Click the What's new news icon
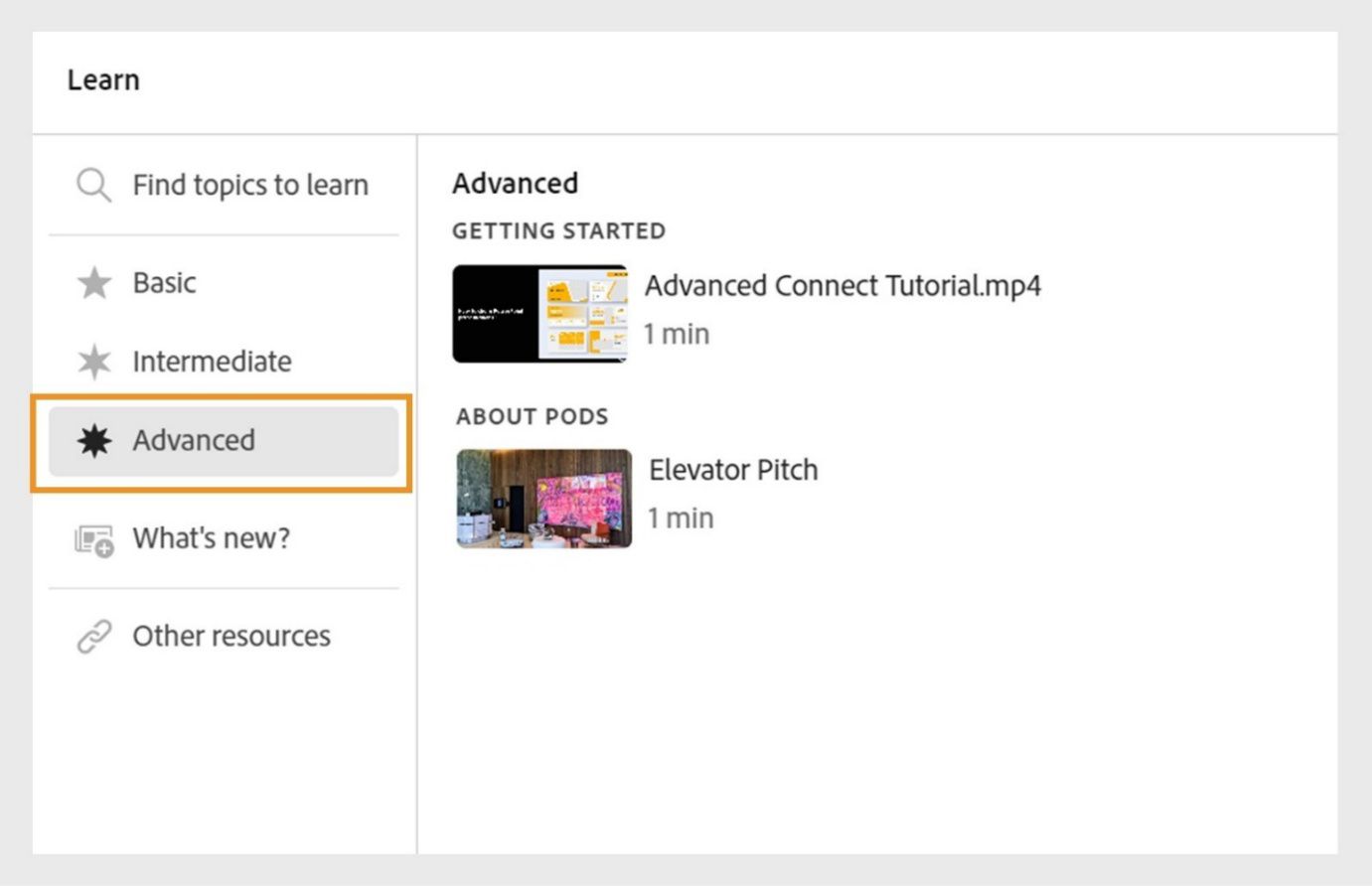 point(94,539)
